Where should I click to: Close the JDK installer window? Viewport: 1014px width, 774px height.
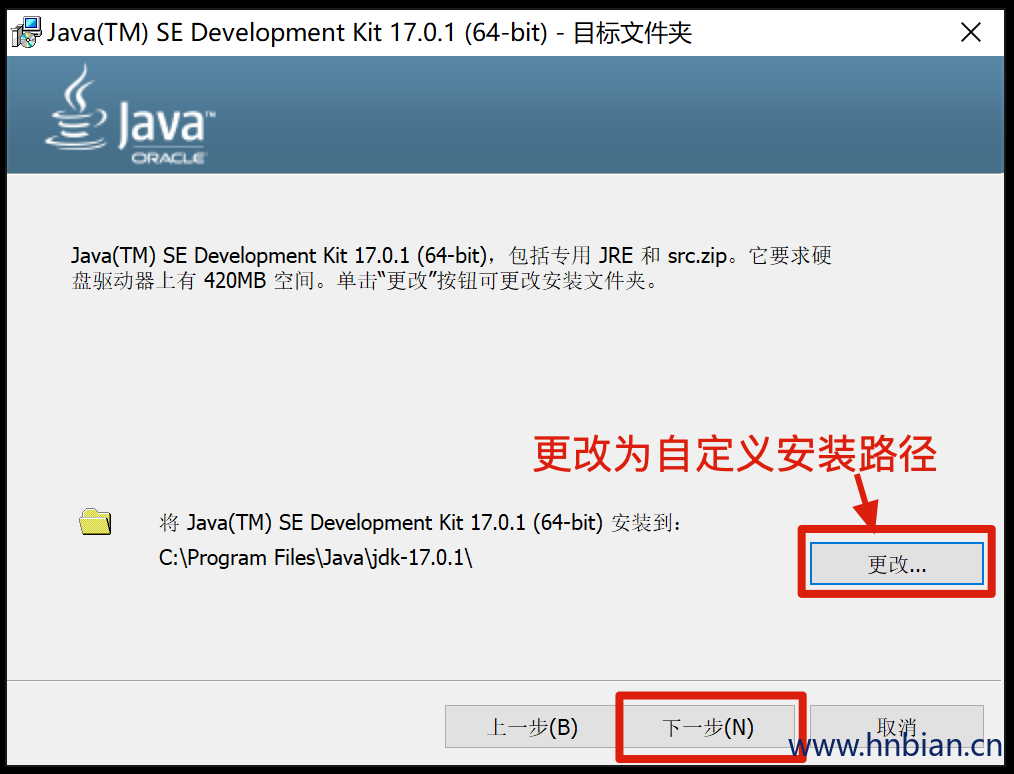click(x=971, y=32)
